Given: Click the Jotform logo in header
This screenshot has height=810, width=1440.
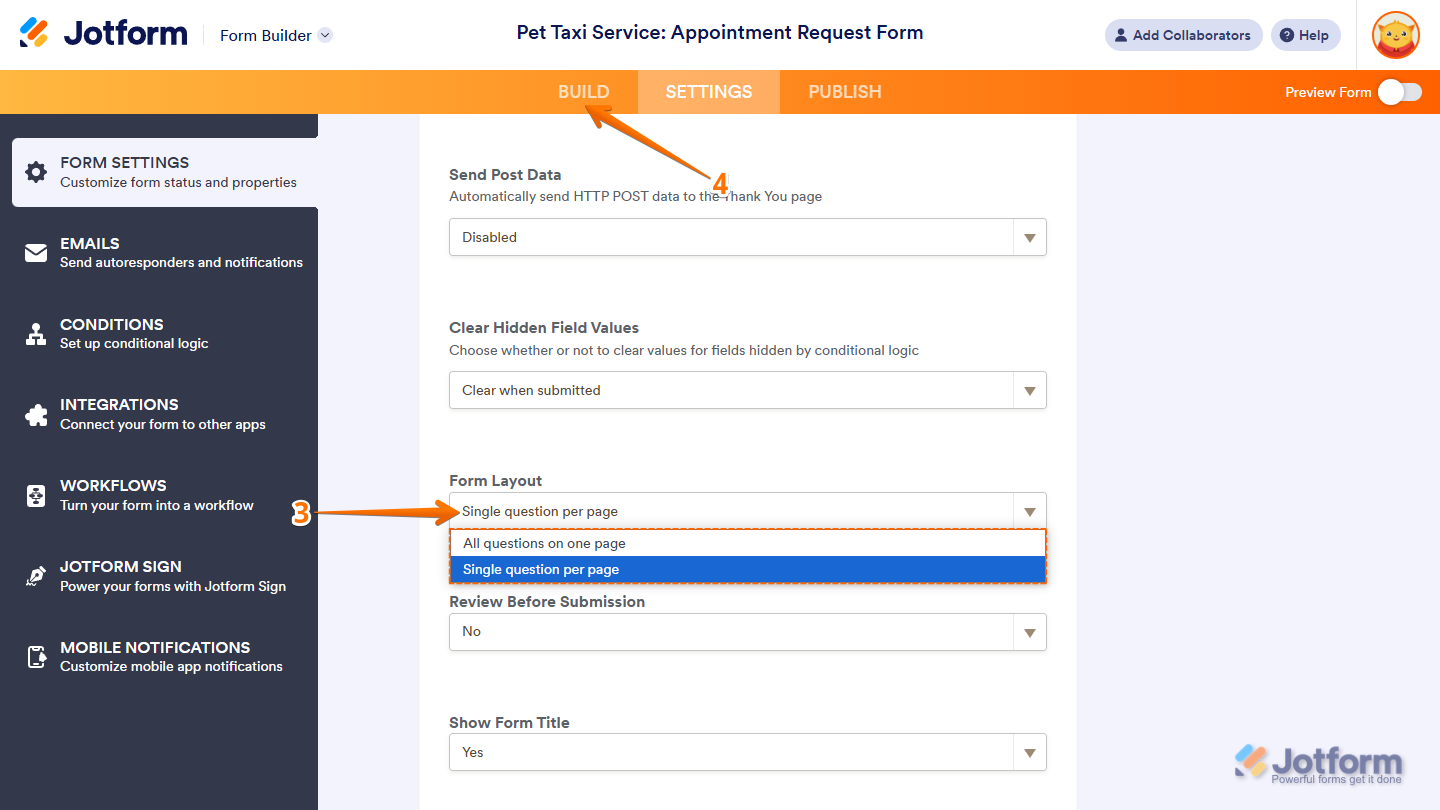Looking at the screenshot, I should [x=103, y=34].
